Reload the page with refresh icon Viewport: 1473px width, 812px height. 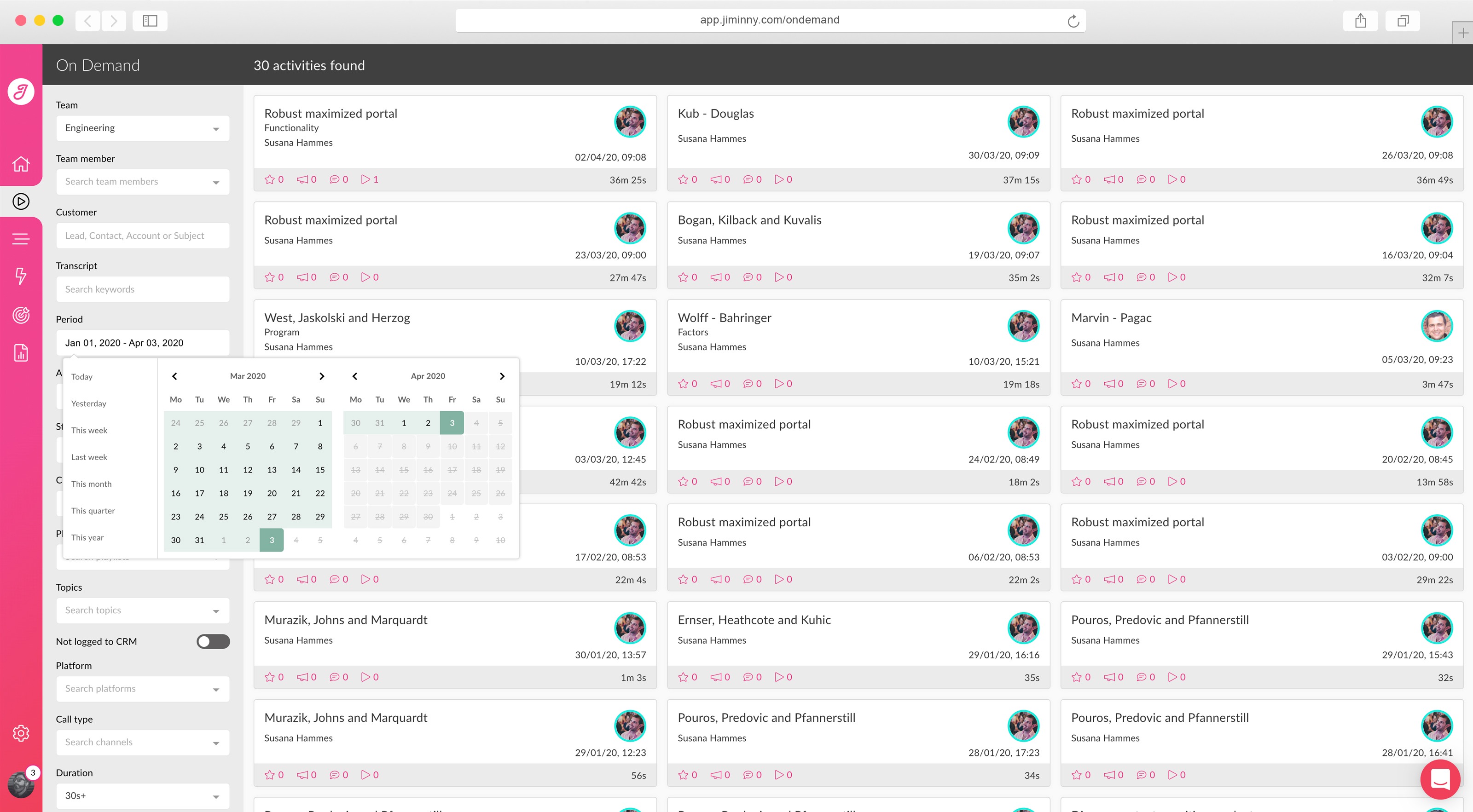1073,21
